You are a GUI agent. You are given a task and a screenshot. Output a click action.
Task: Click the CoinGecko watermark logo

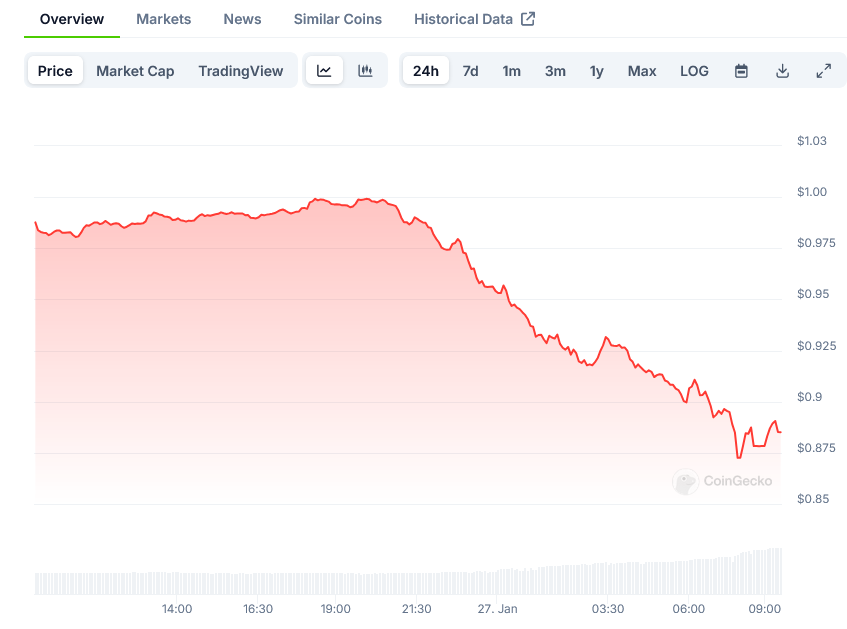(685, 482)
